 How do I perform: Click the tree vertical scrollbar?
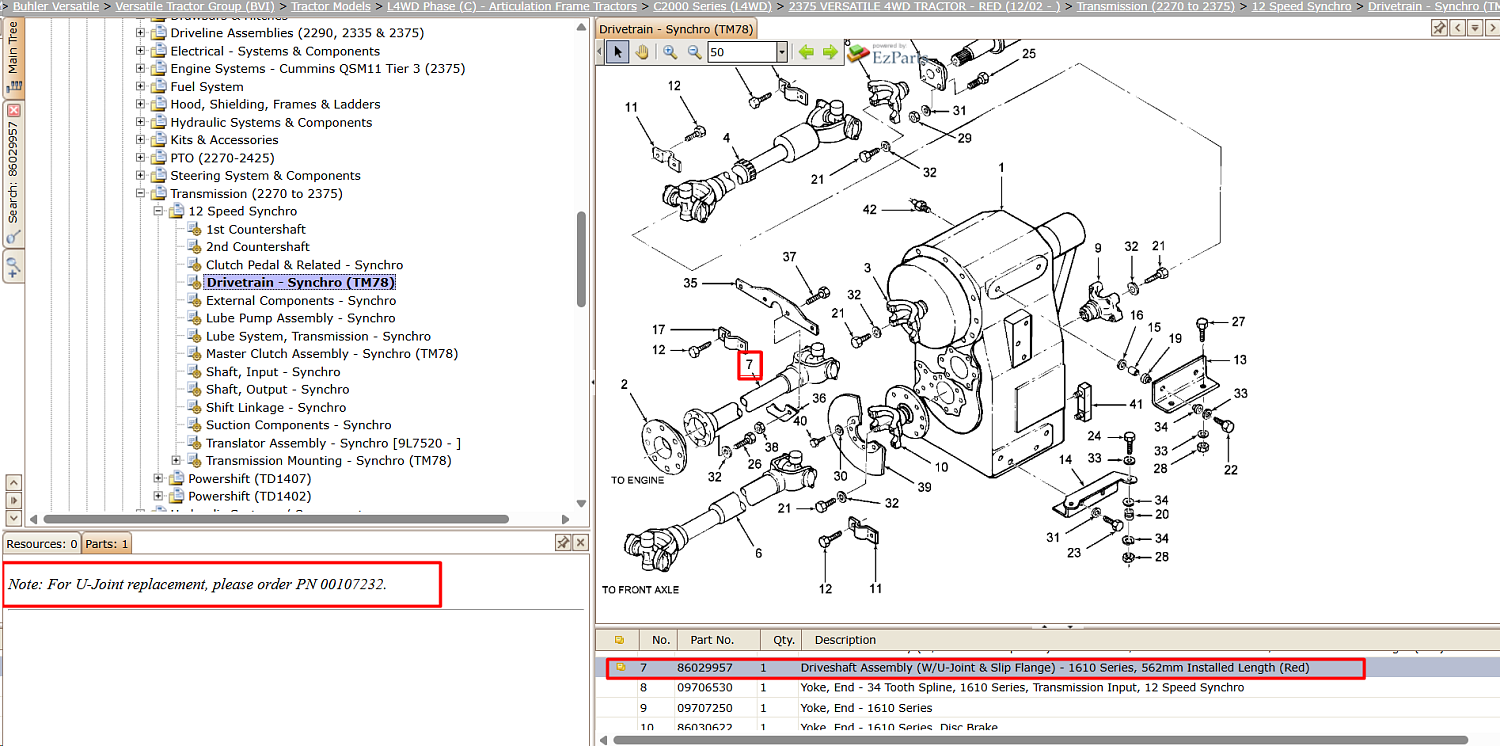tap(582, 260)
